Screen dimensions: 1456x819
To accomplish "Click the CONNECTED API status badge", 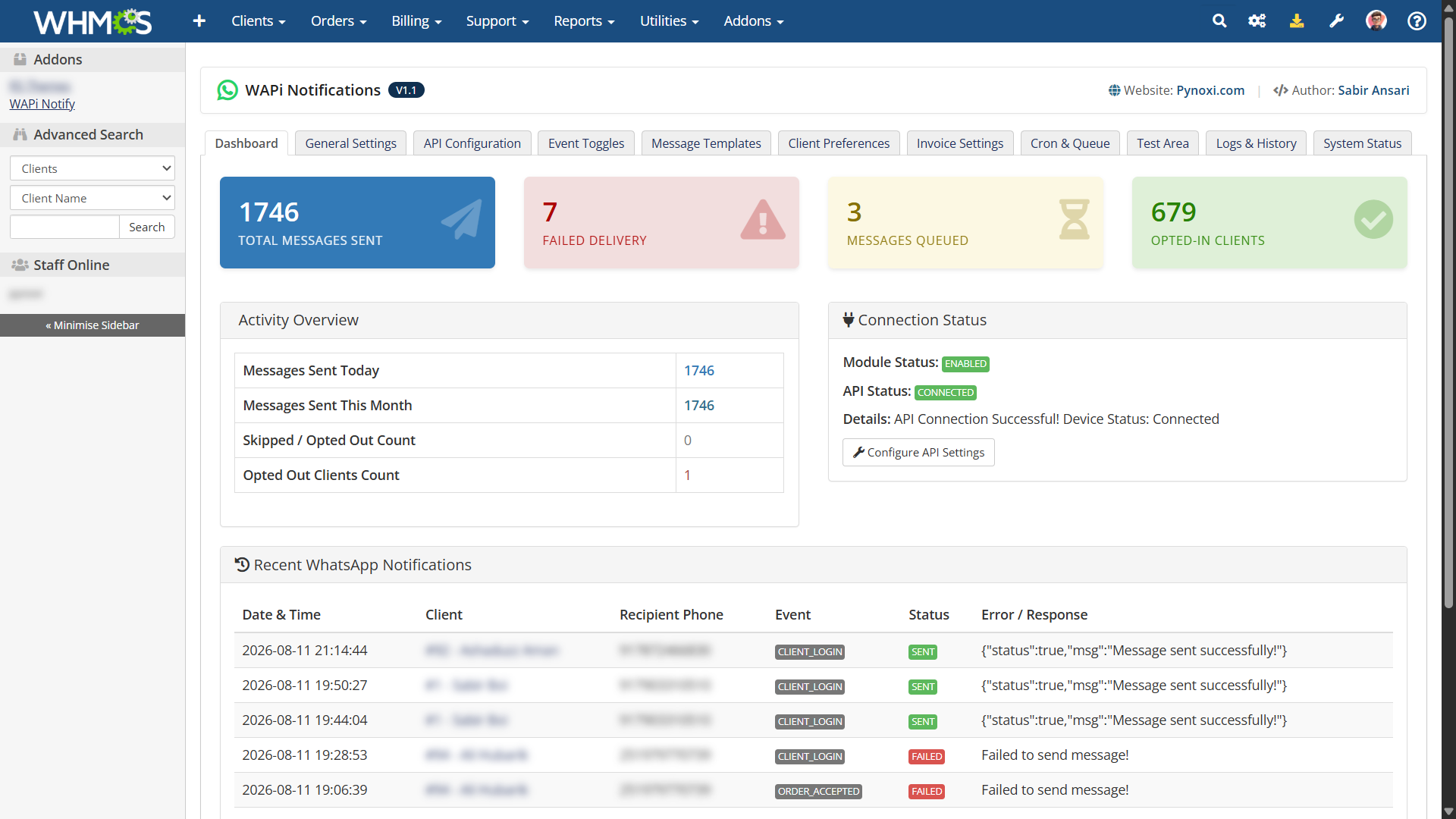I will pos(946,393).
